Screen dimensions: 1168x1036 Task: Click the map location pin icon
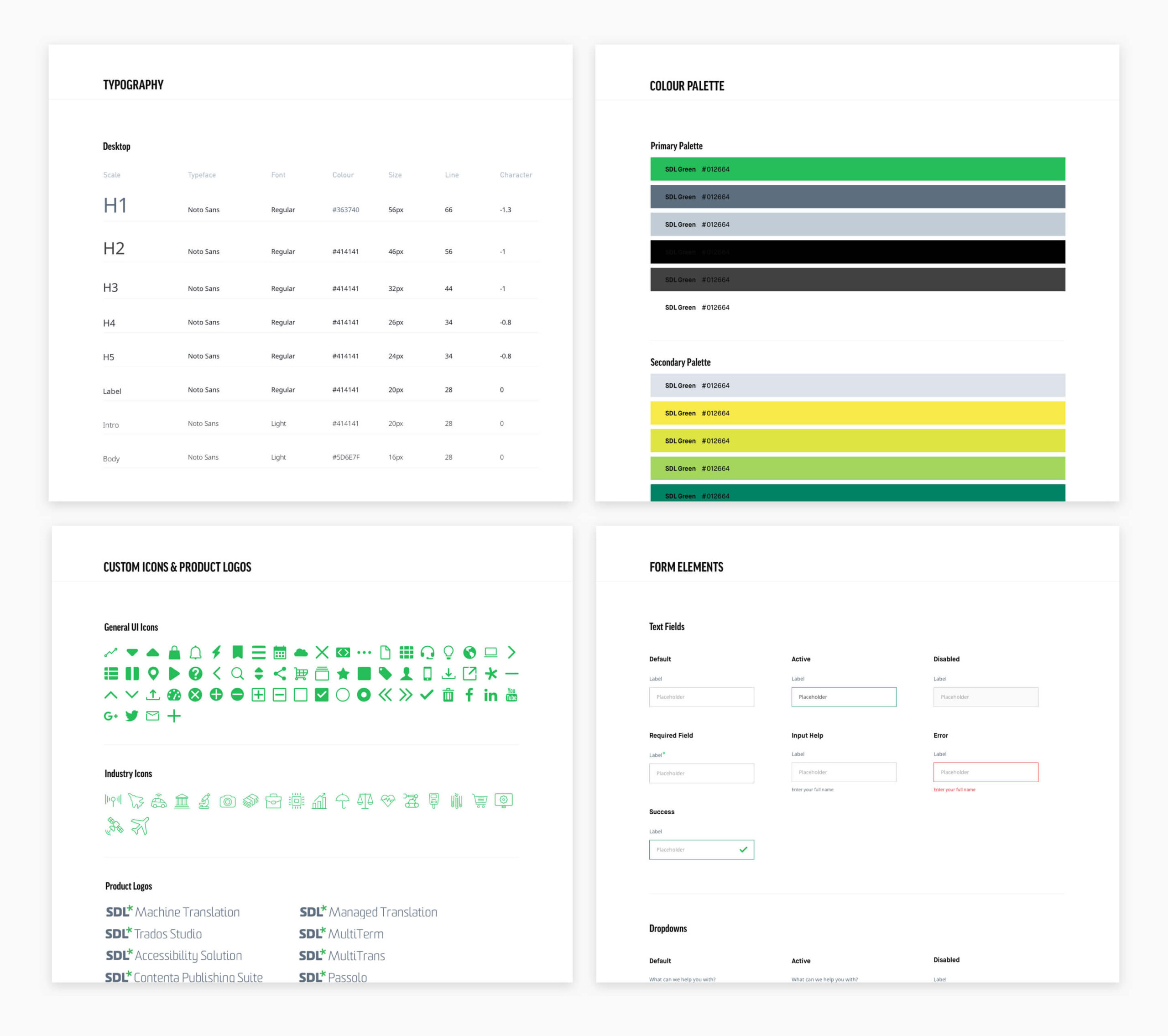pyautogui.click(x=153, y=674)
